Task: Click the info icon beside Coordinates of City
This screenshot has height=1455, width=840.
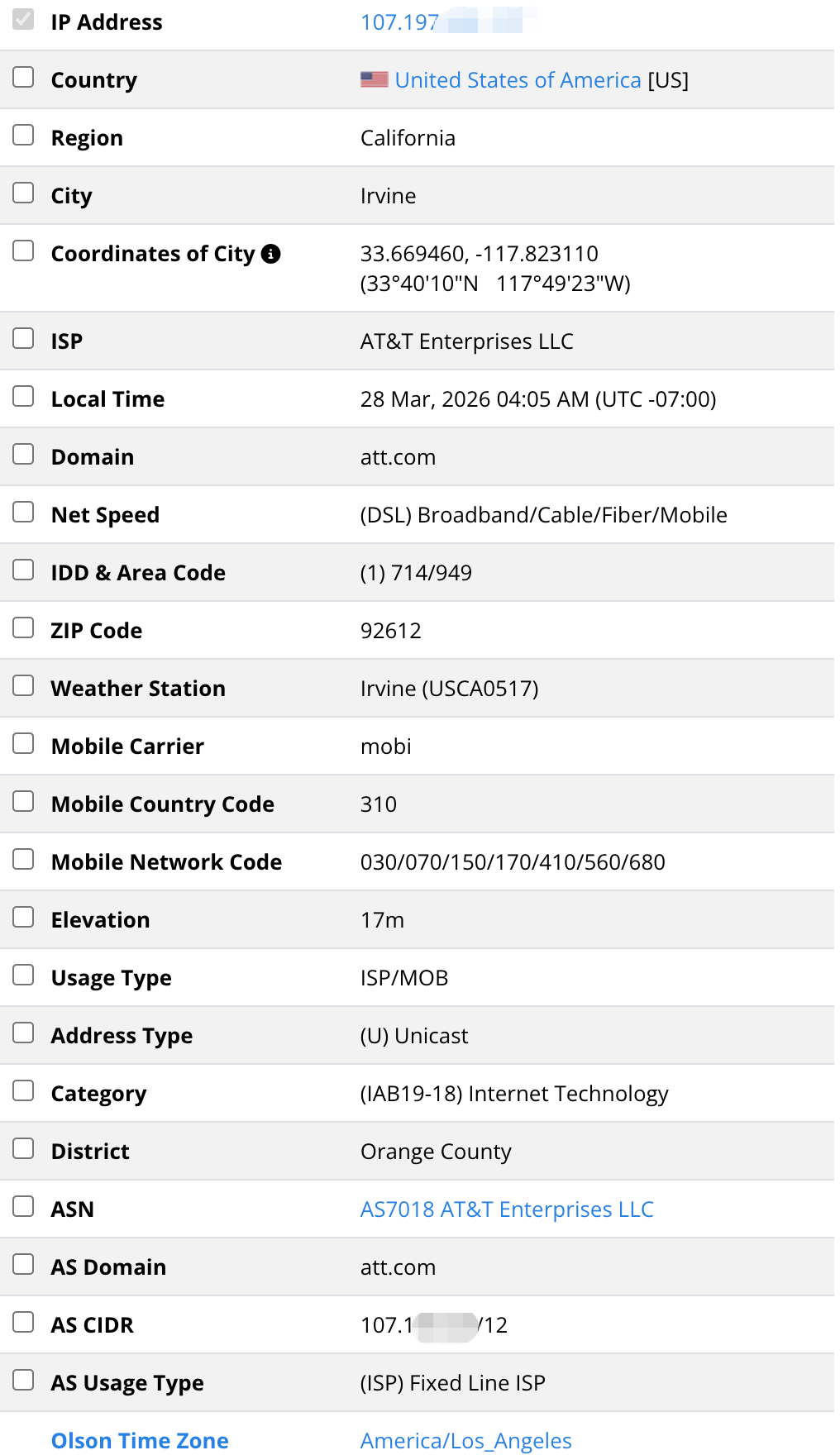Action: (x=271, y=254)
